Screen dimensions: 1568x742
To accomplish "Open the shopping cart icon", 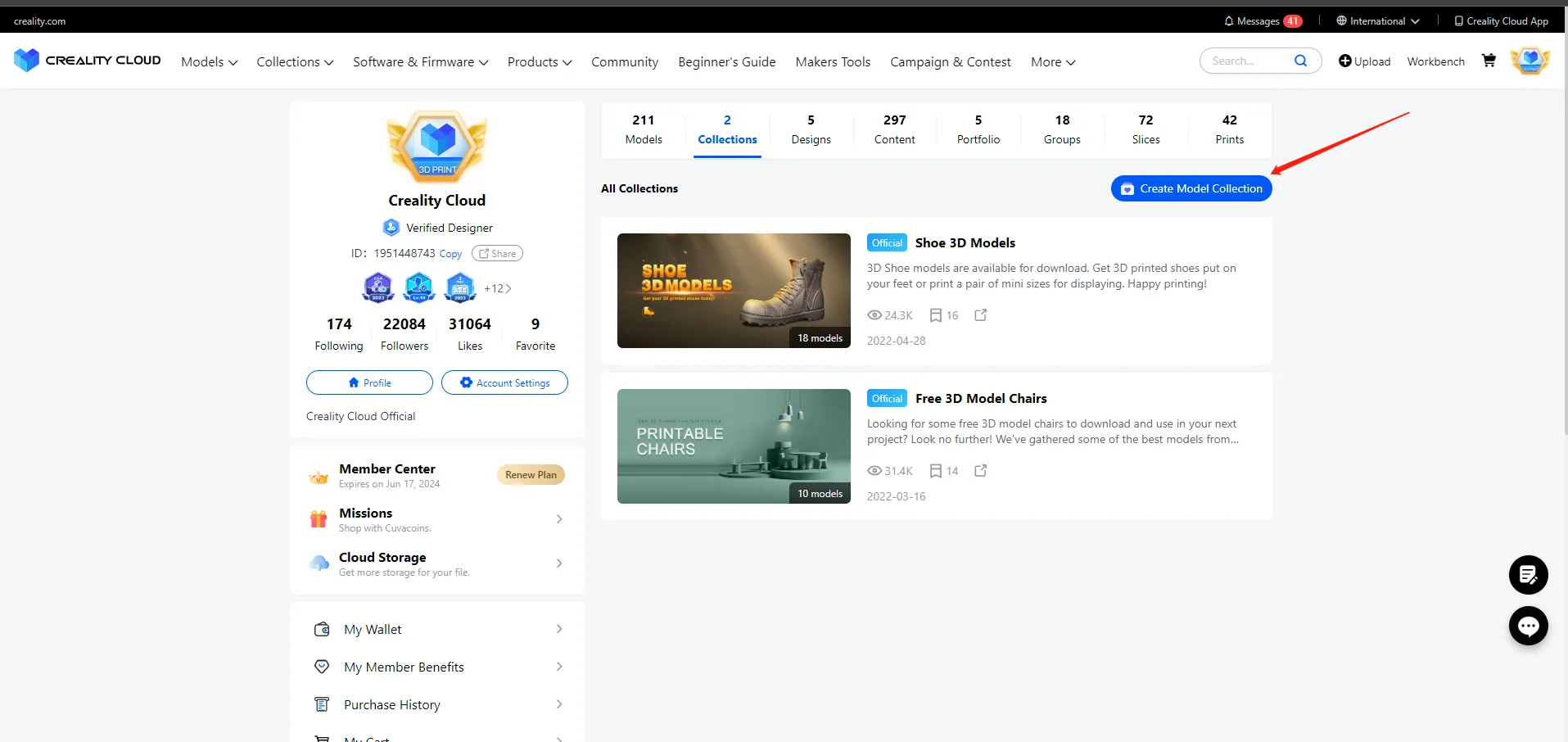I will pyautogui.click(x=1489, y=61).
